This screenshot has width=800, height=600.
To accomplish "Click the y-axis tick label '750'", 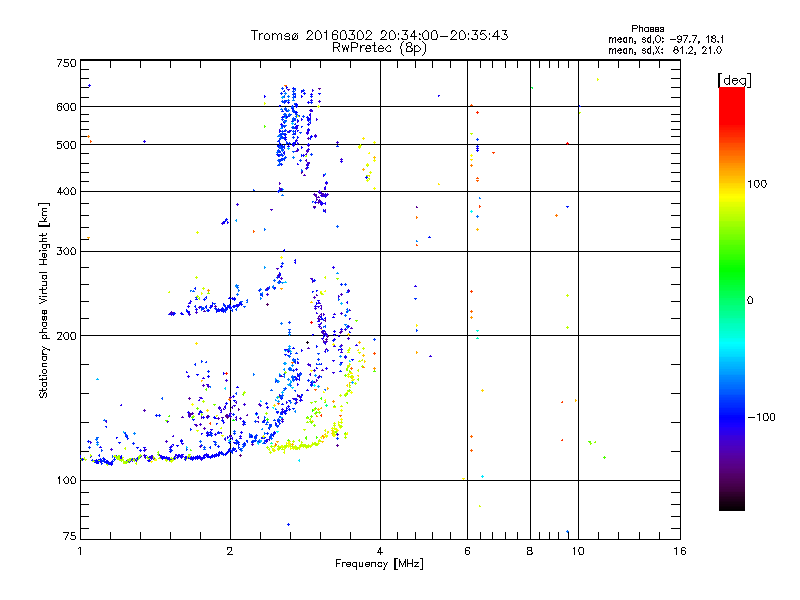I will 67,63.
